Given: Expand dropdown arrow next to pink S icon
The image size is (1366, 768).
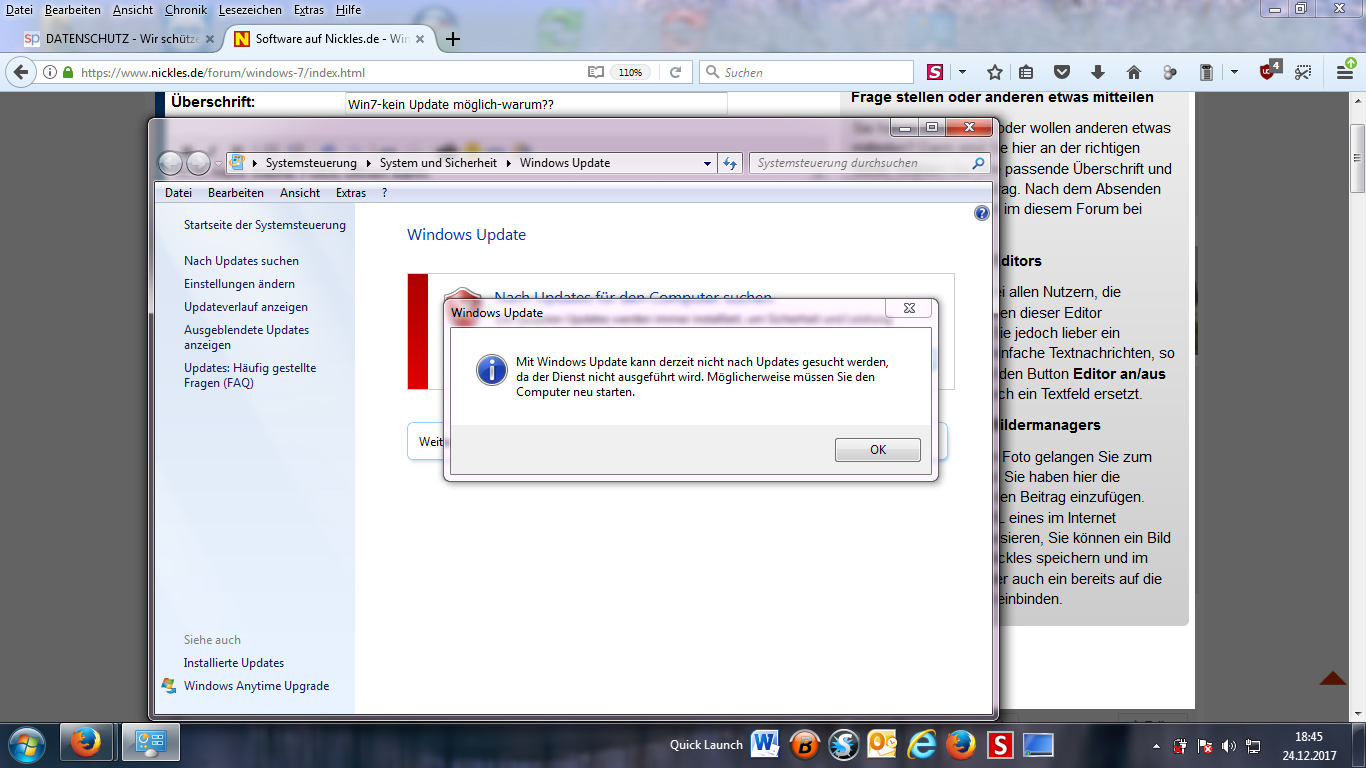Looking at the screenshot, I should (962, 72).
